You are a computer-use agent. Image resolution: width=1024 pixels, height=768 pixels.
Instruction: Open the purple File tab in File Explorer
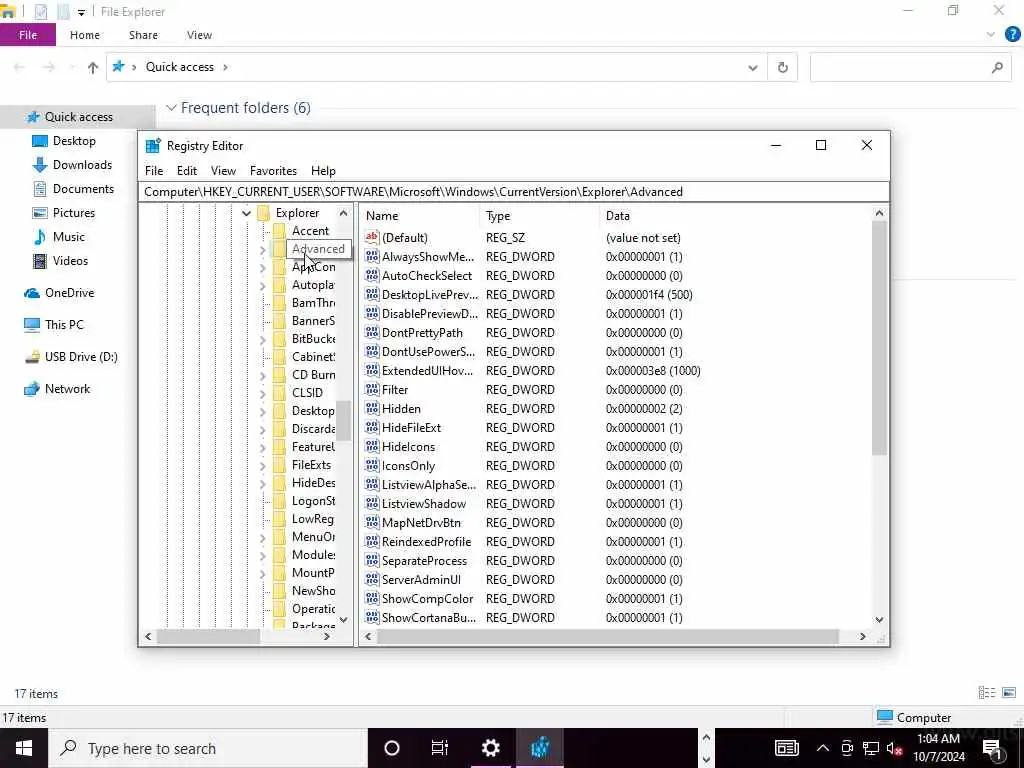point(28,35)
